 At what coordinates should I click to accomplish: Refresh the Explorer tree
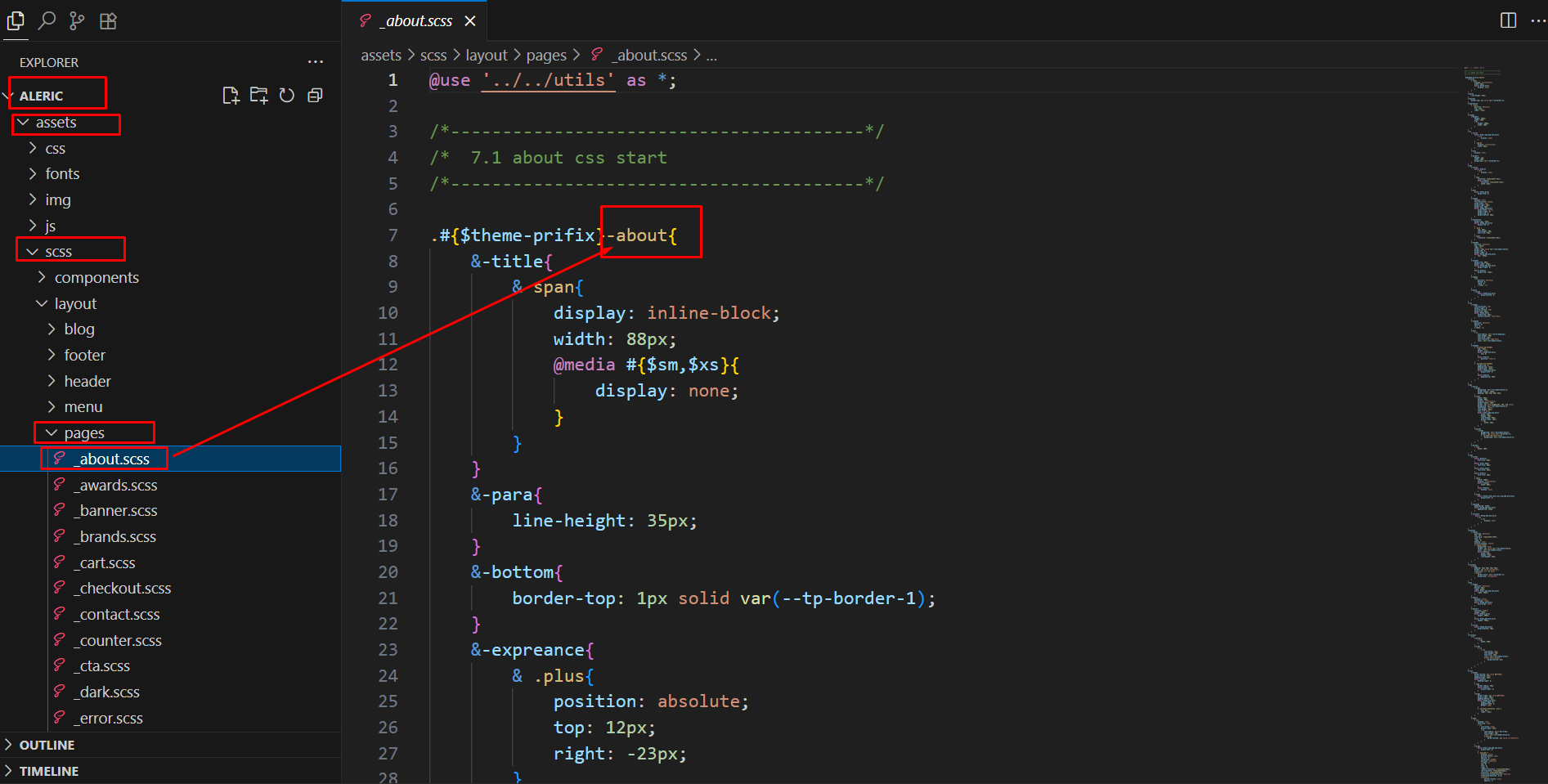click(x=286, y=96)
